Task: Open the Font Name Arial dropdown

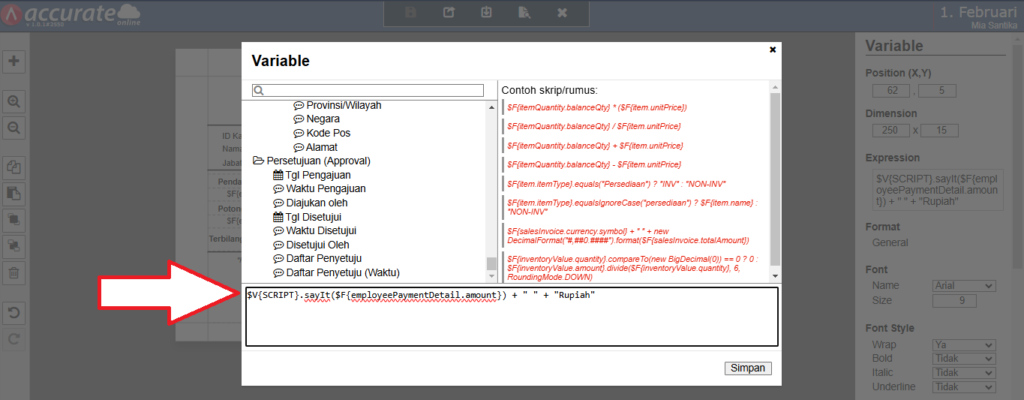Action: pyautogui.click(x=954, y=286)
